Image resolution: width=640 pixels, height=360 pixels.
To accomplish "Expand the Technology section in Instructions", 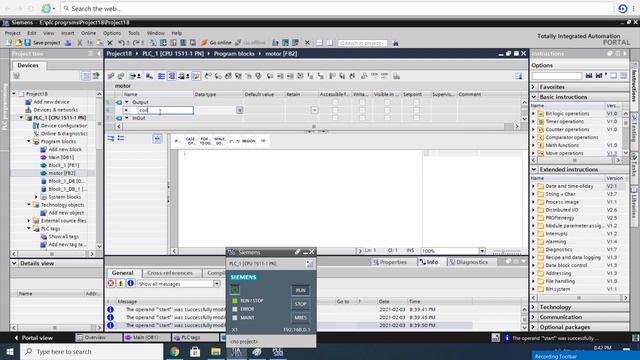I will coord(533,307).
